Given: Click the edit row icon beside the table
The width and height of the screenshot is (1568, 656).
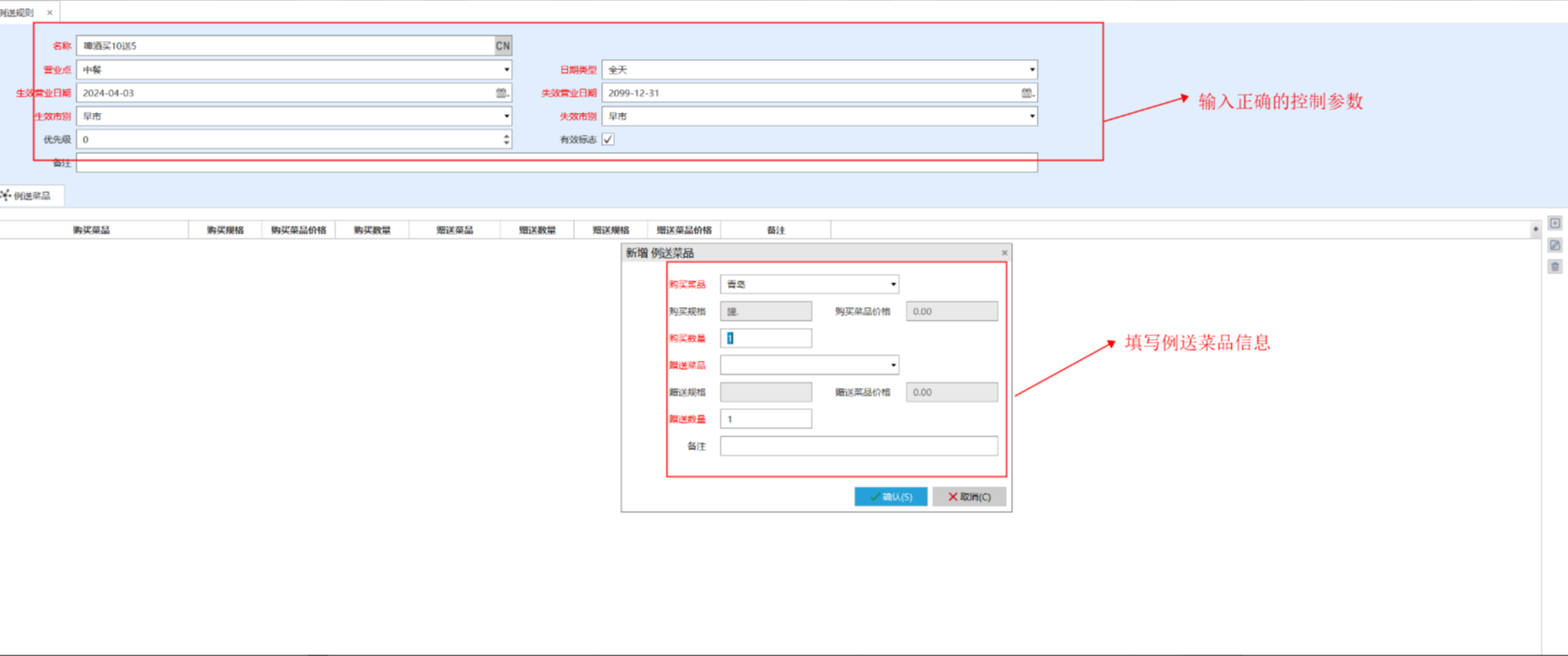Looking at the screenshot, I should [x=1555, y=245].
